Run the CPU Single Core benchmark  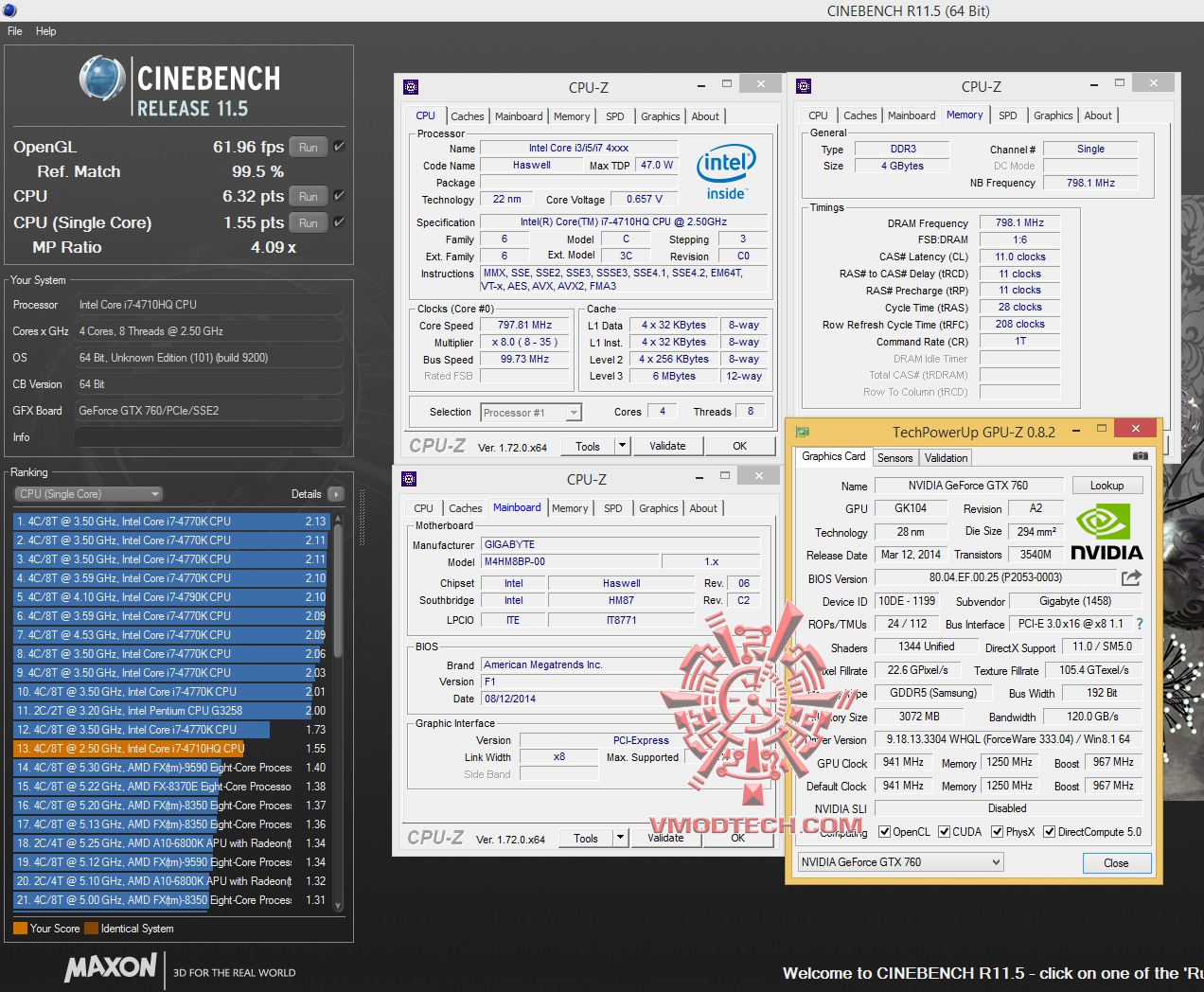click(x=309, y=222)
